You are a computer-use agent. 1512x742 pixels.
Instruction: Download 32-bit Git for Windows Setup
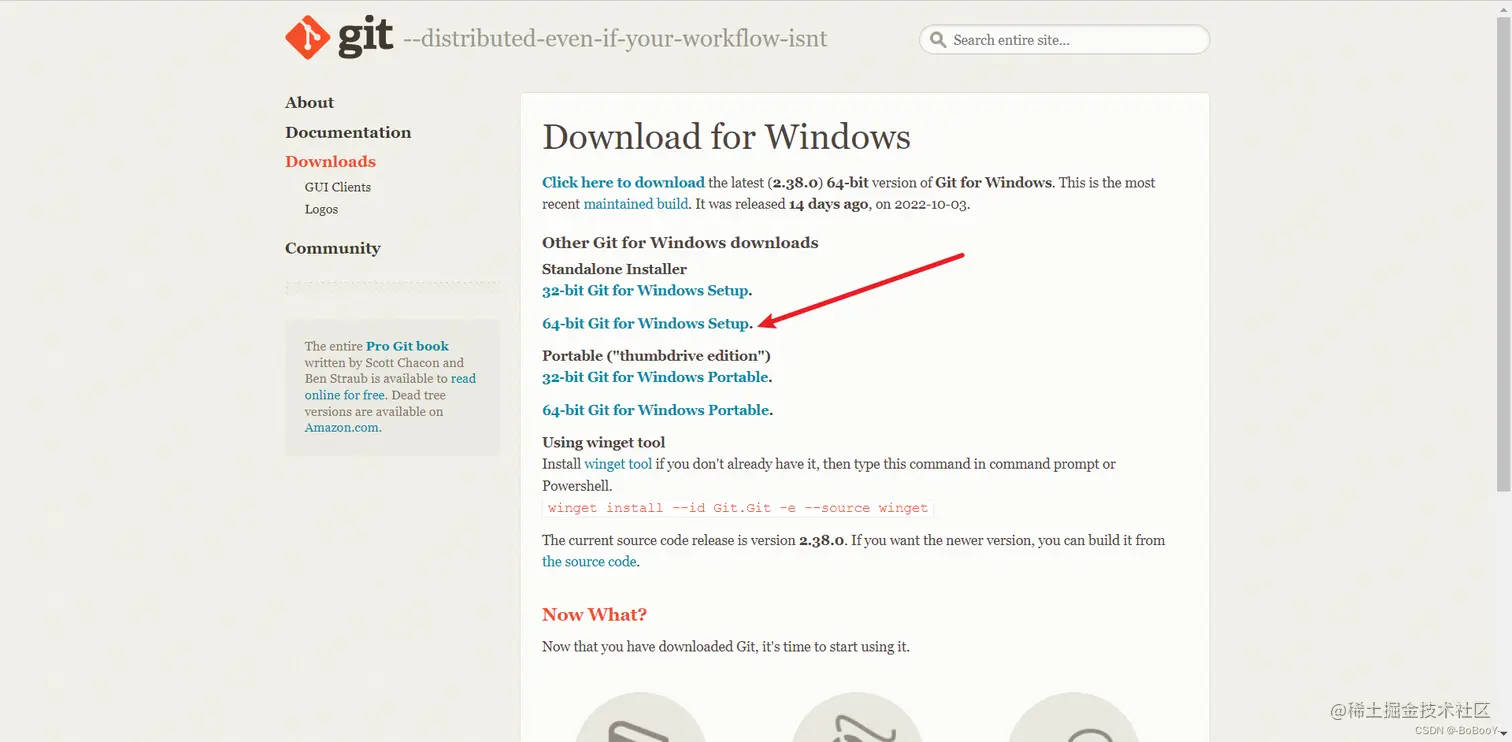pos(645,290)
